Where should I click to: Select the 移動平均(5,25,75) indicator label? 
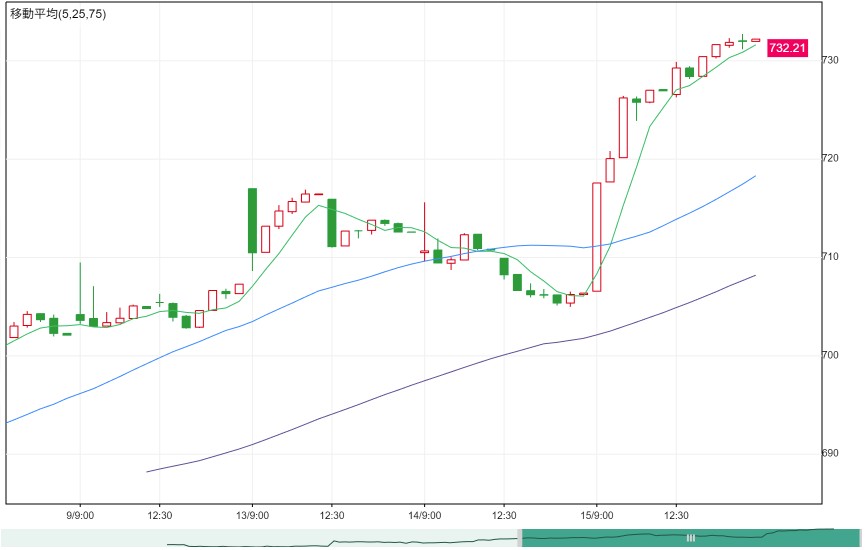click(x=58, y=14)
